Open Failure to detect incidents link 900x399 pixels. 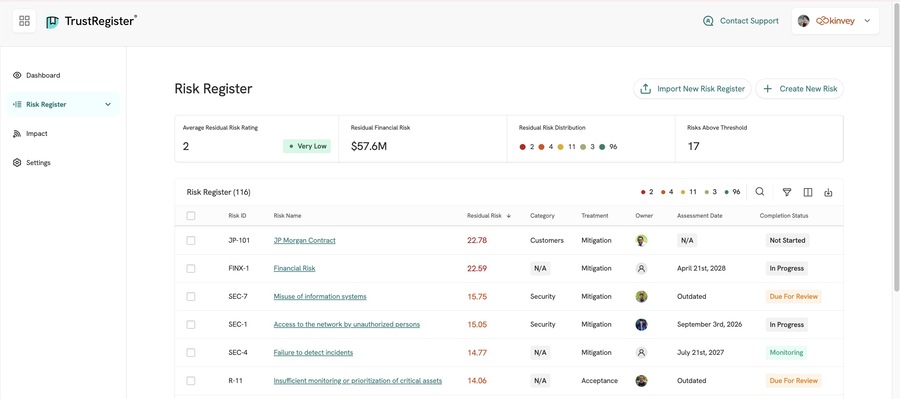click(313, 352)
